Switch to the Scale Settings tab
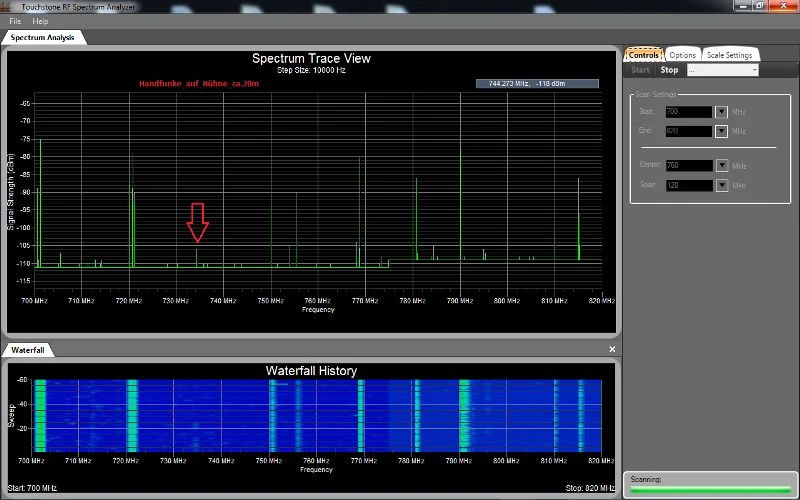This screenshot has width=800, height=500. point(729,55)
